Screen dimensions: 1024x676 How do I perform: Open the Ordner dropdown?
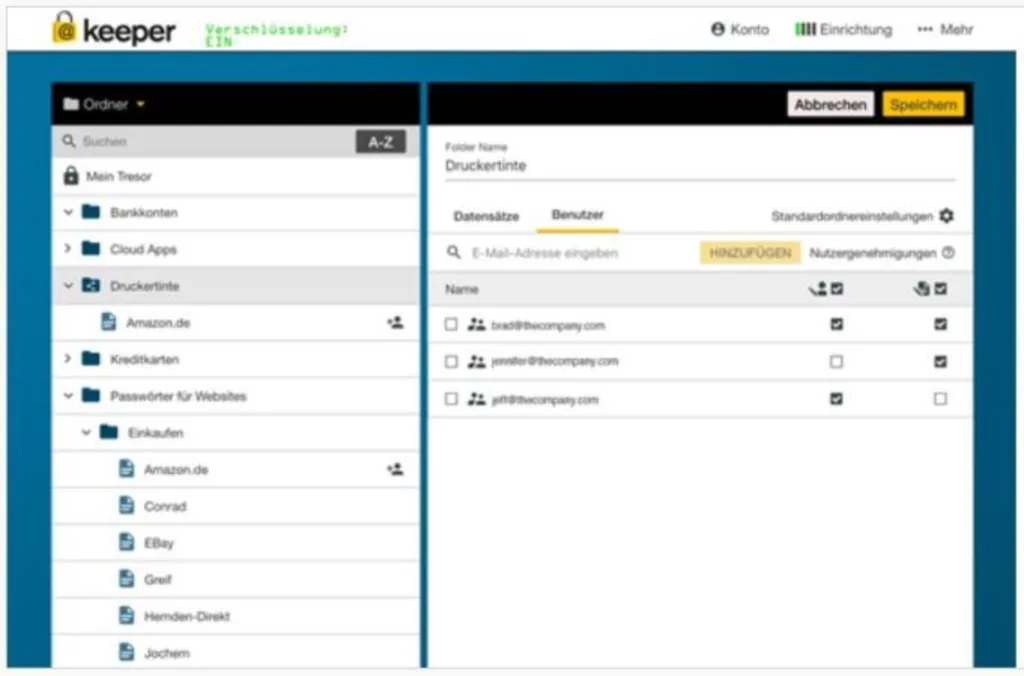click(104, 105)
